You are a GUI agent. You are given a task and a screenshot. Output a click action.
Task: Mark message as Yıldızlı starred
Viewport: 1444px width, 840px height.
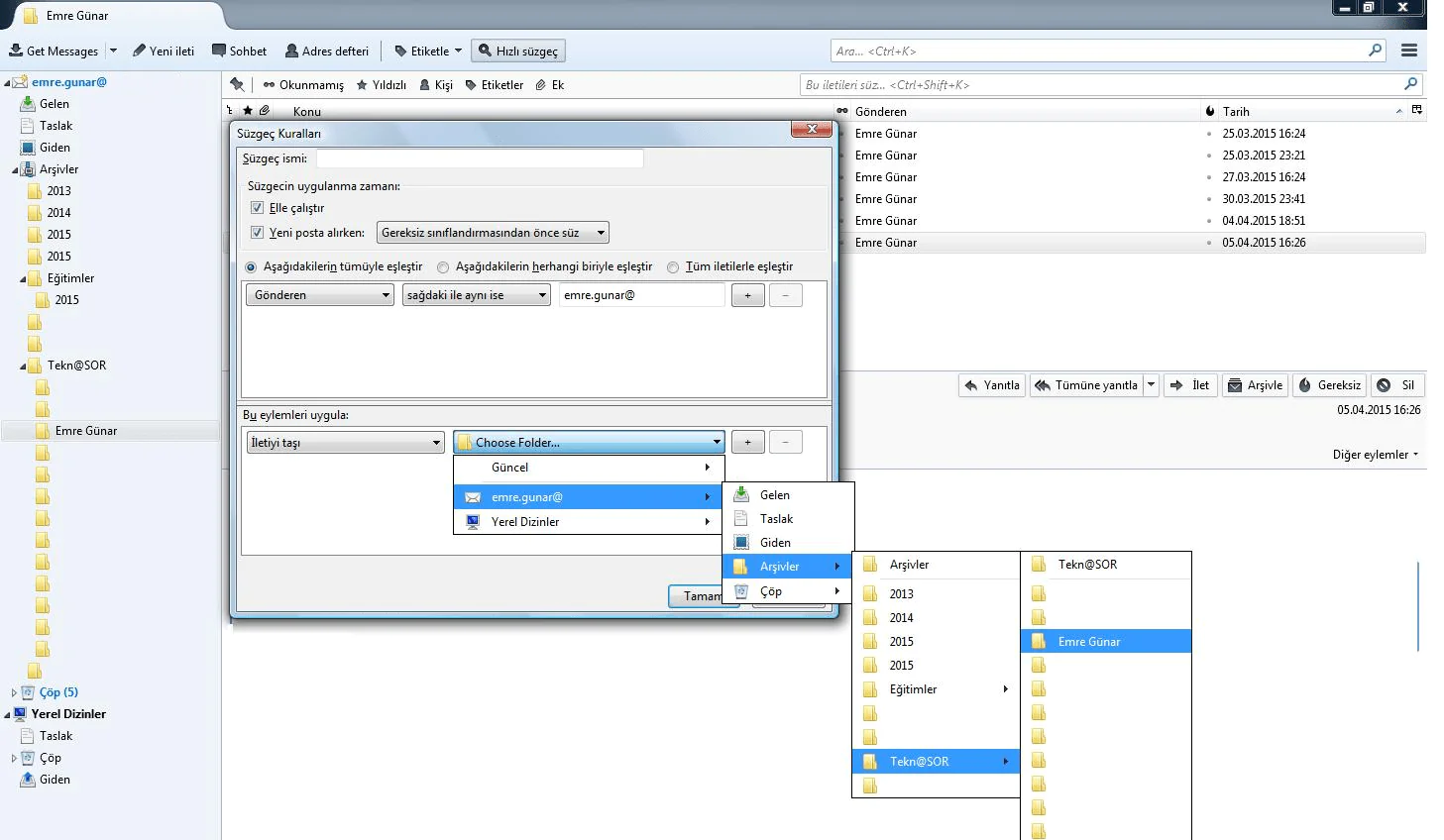point(381,85)
